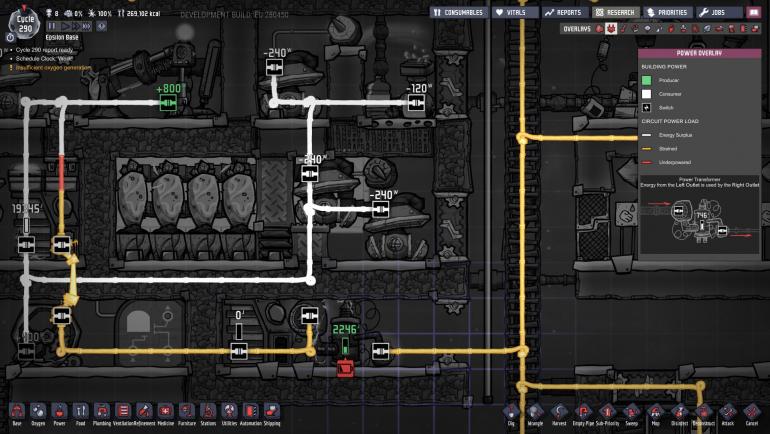The image size is (770, 434).
Task: Select the Dig tool
Action: [511, 411]
